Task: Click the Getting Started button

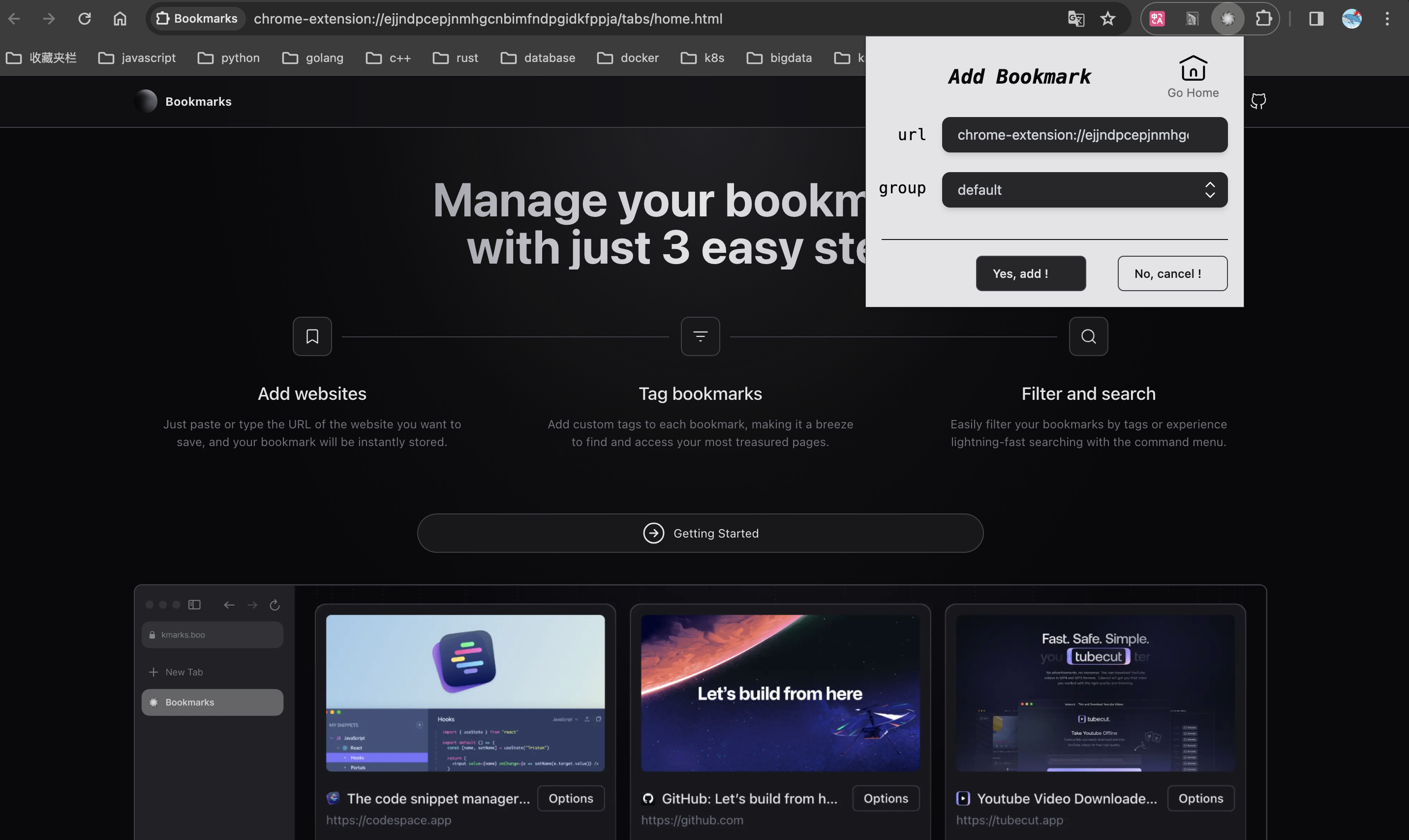Action: [700, 533]
